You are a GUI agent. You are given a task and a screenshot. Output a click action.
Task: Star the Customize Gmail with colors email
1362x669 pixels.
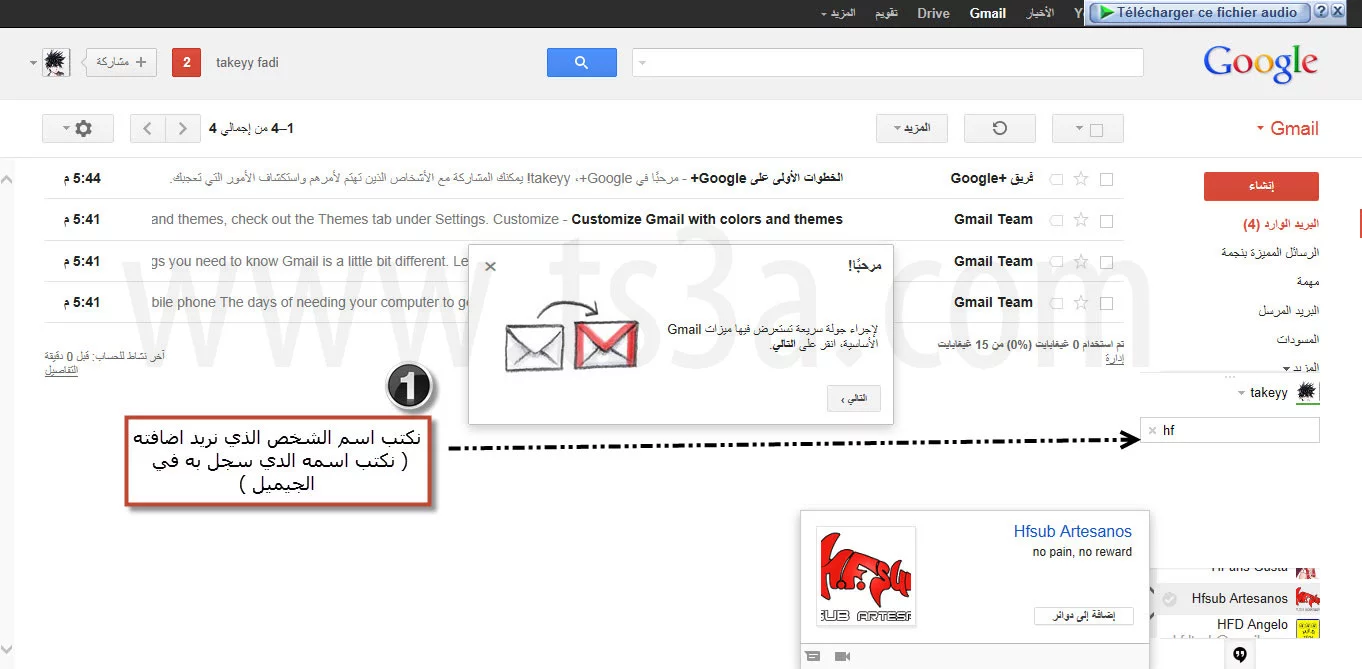pos(1080,220)
